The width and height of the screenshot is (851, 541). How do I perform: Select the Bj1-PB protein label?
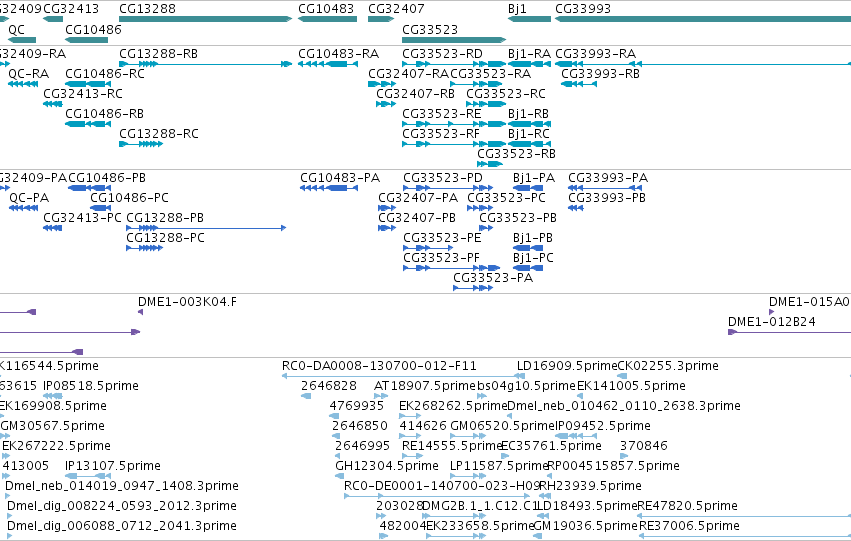point(533,238)
